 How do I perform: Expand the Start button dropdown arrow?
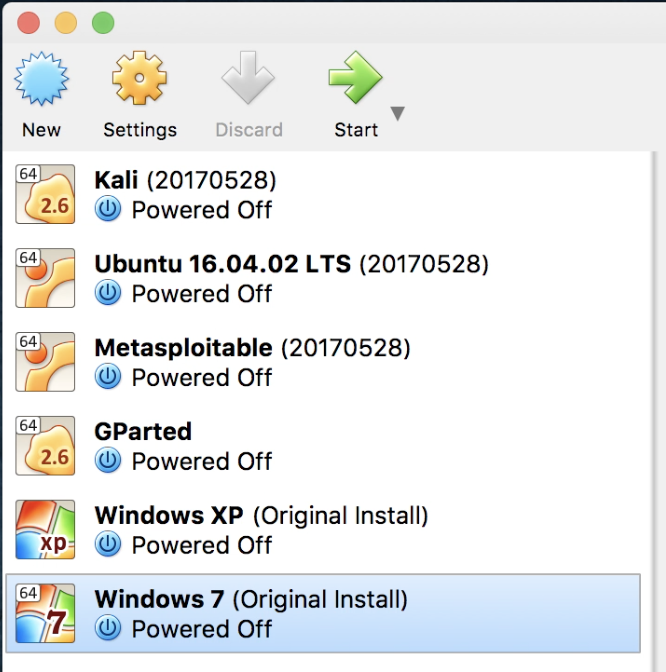point(398,113)
